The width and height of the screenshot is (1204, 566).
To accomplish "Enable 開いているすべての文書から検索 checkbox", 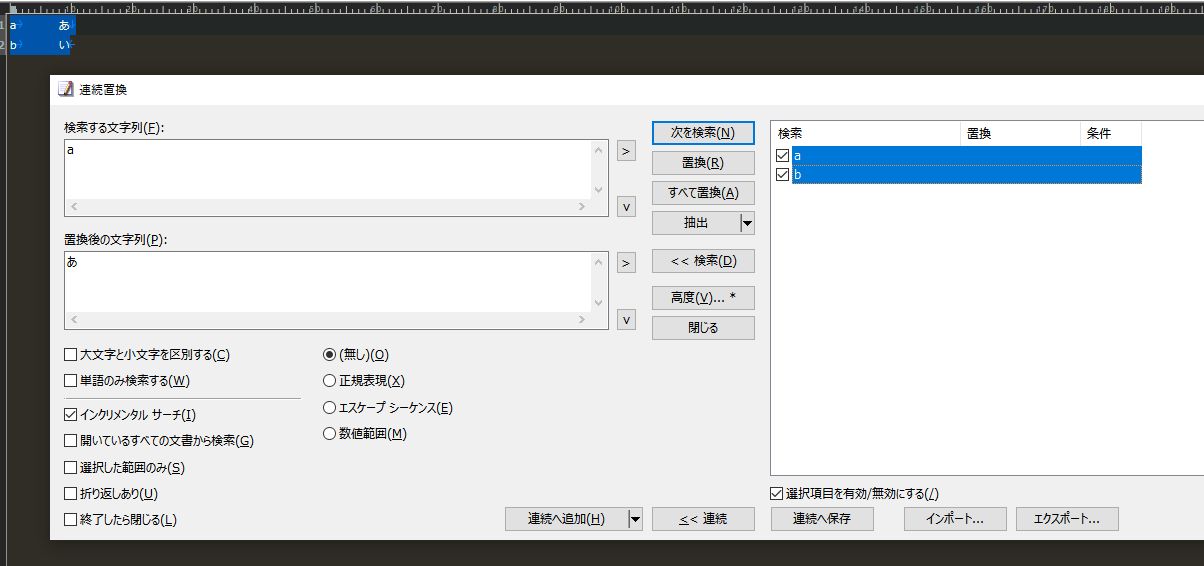I will point(70,441).
